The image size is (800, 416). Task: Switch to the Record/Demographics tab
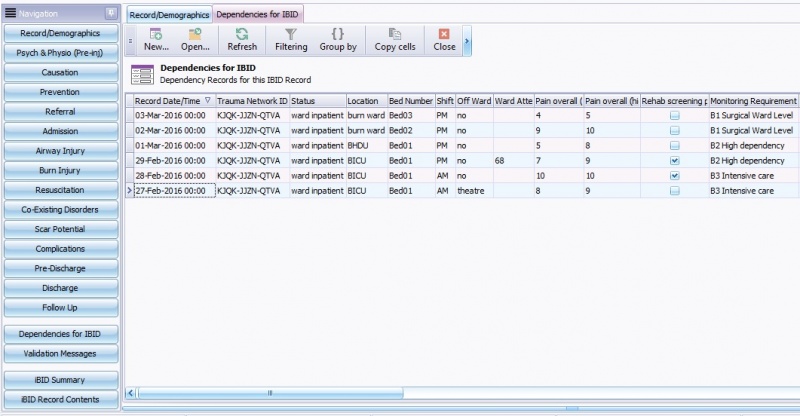tap(168, 15)
